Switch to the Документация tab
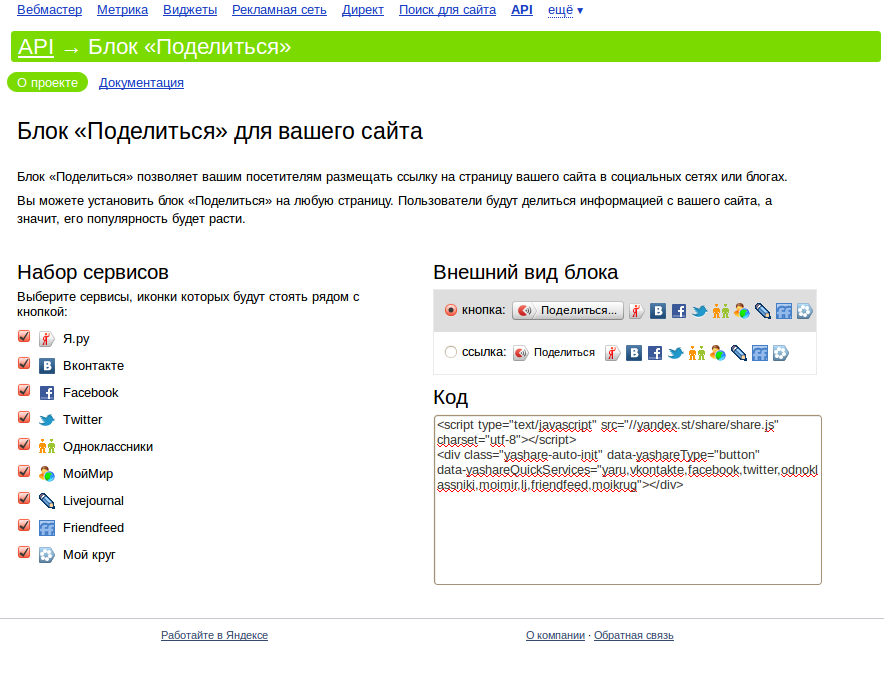This screenshot has width=884, height=681. (141, 83)
